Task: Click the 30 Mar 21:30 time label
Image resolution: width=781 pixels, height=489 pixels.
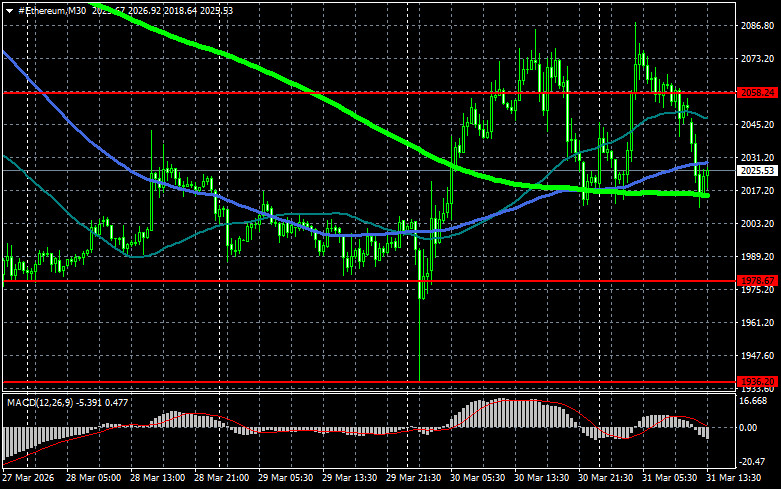Action: point(606,478)
